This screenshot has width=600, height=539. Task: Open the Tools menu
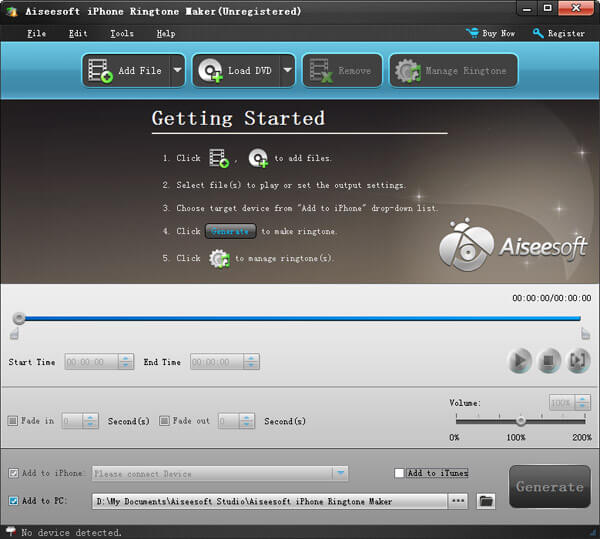(122, 34)
